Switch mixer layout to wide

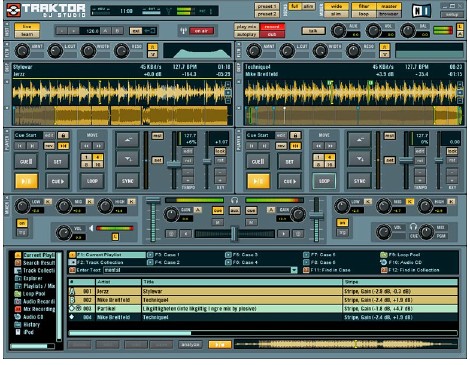point(336,6)
